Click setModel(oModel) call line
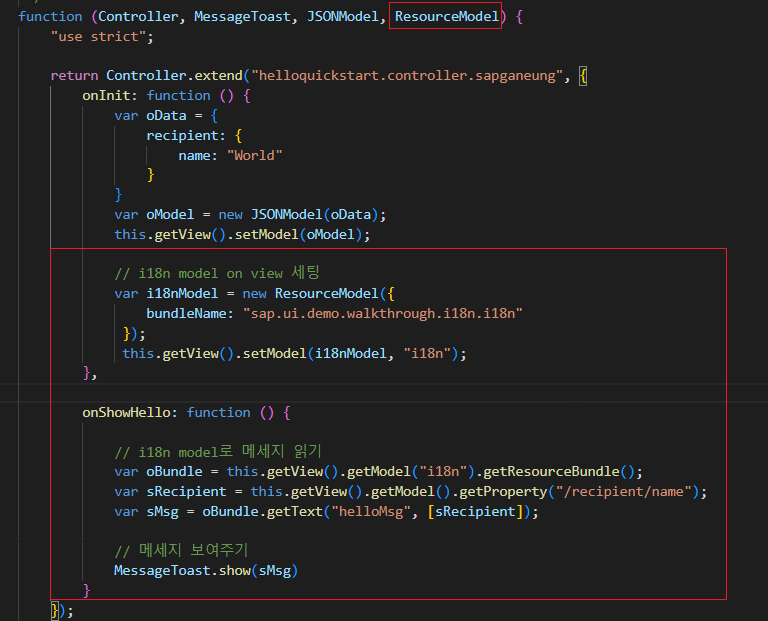 tap(242, 235)
